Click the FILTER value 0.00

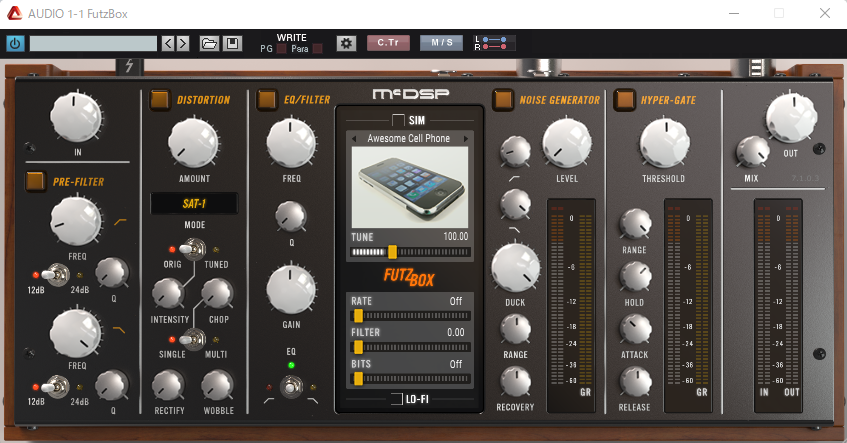pos(455,332)
